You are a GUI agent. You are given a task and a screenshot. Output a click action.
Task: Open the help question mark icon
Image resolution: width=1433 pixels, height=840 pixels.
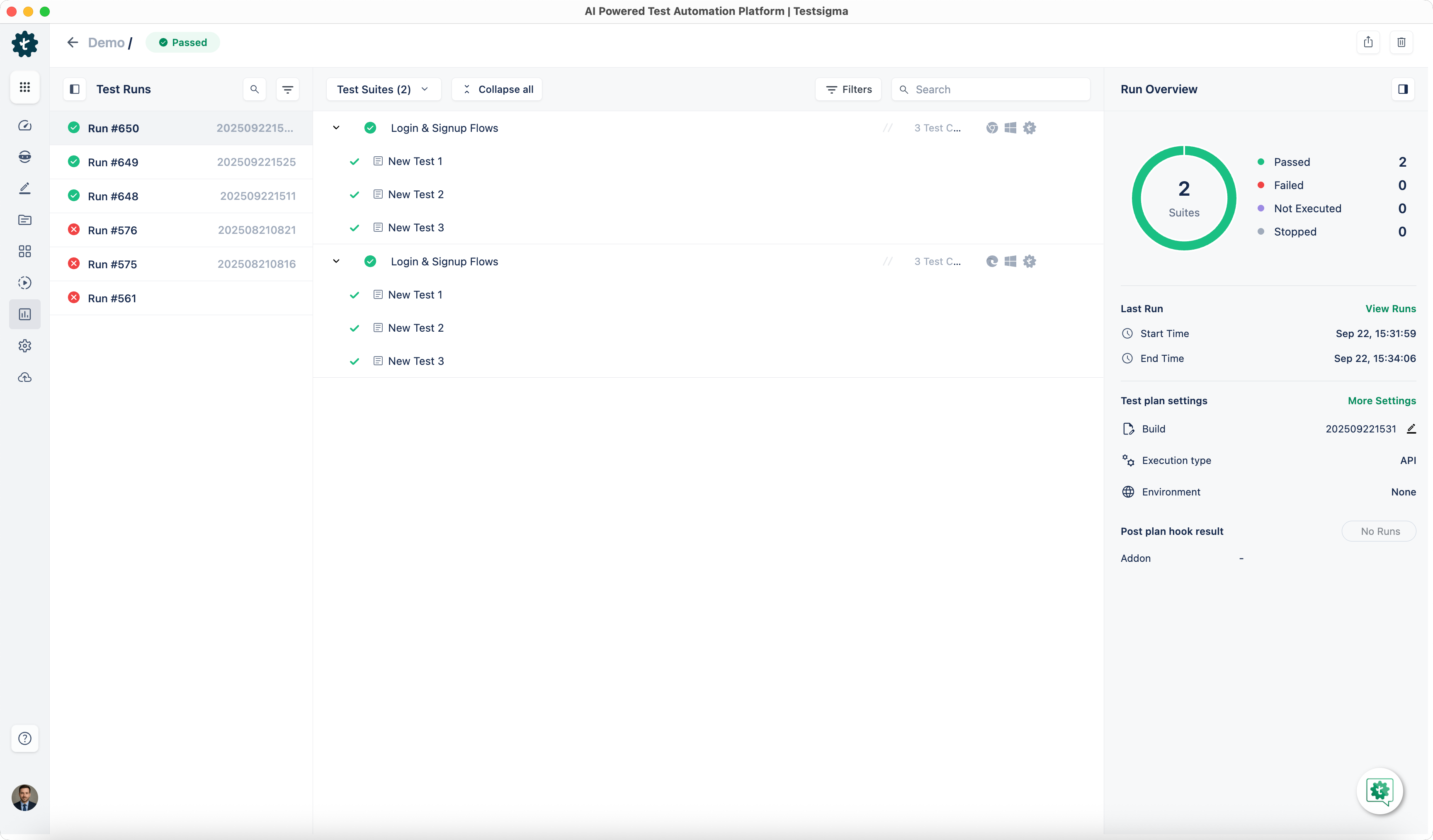(x=24, y=738)
